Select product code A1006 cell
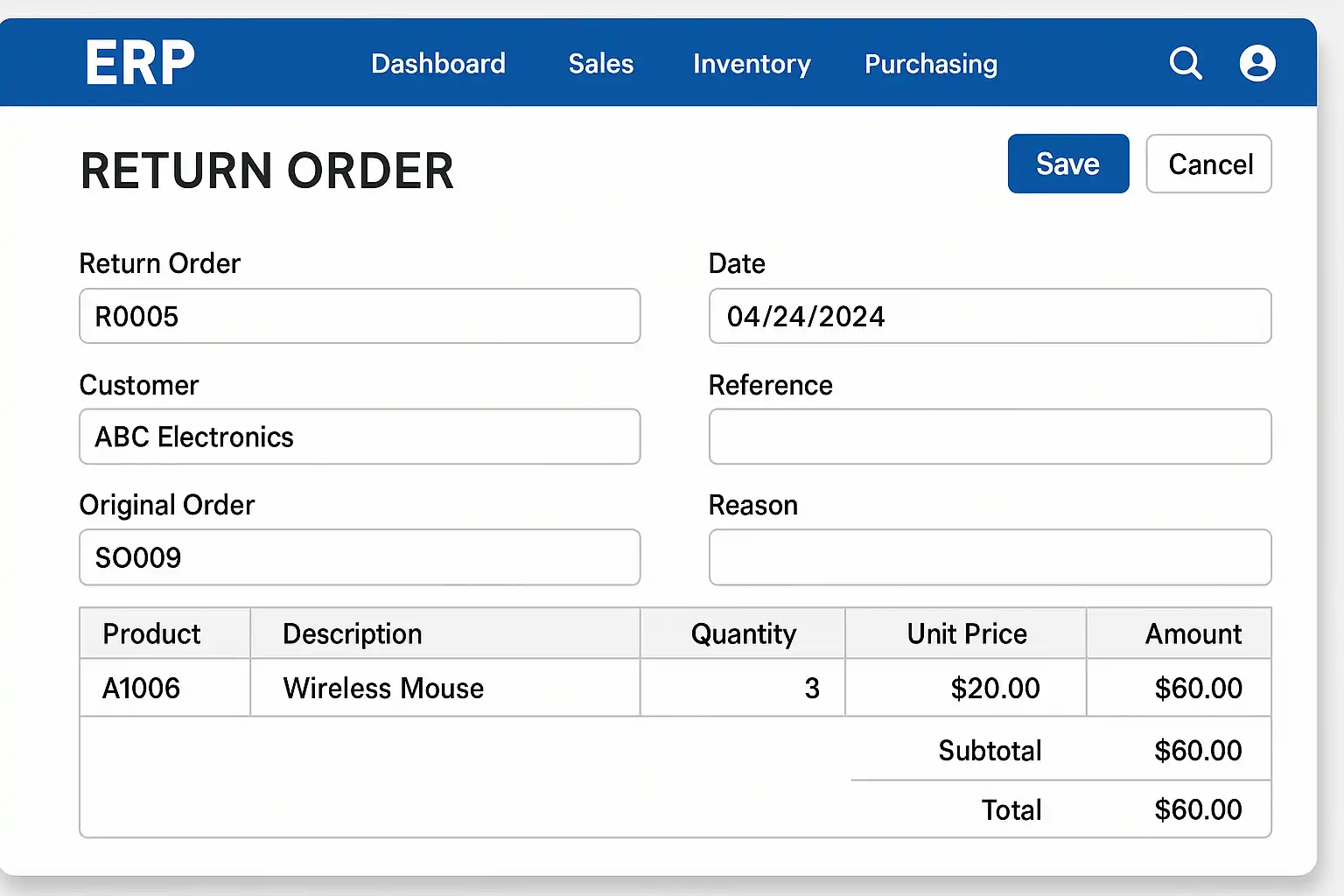The height and width of the screenshot is (896, 1344). click(164, 689)
